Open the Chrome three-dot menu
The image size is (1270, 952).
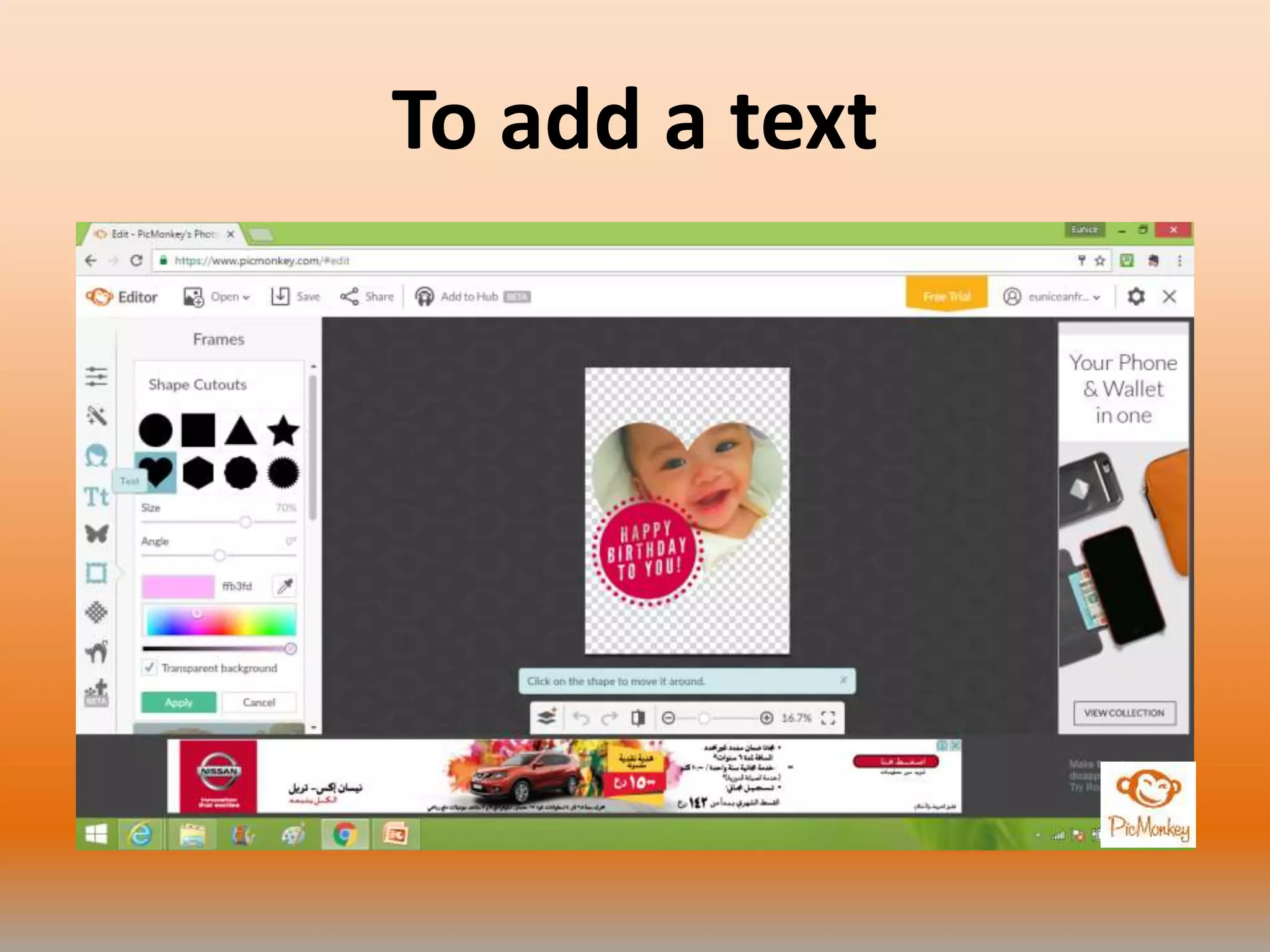click(x=1179, y=260)
